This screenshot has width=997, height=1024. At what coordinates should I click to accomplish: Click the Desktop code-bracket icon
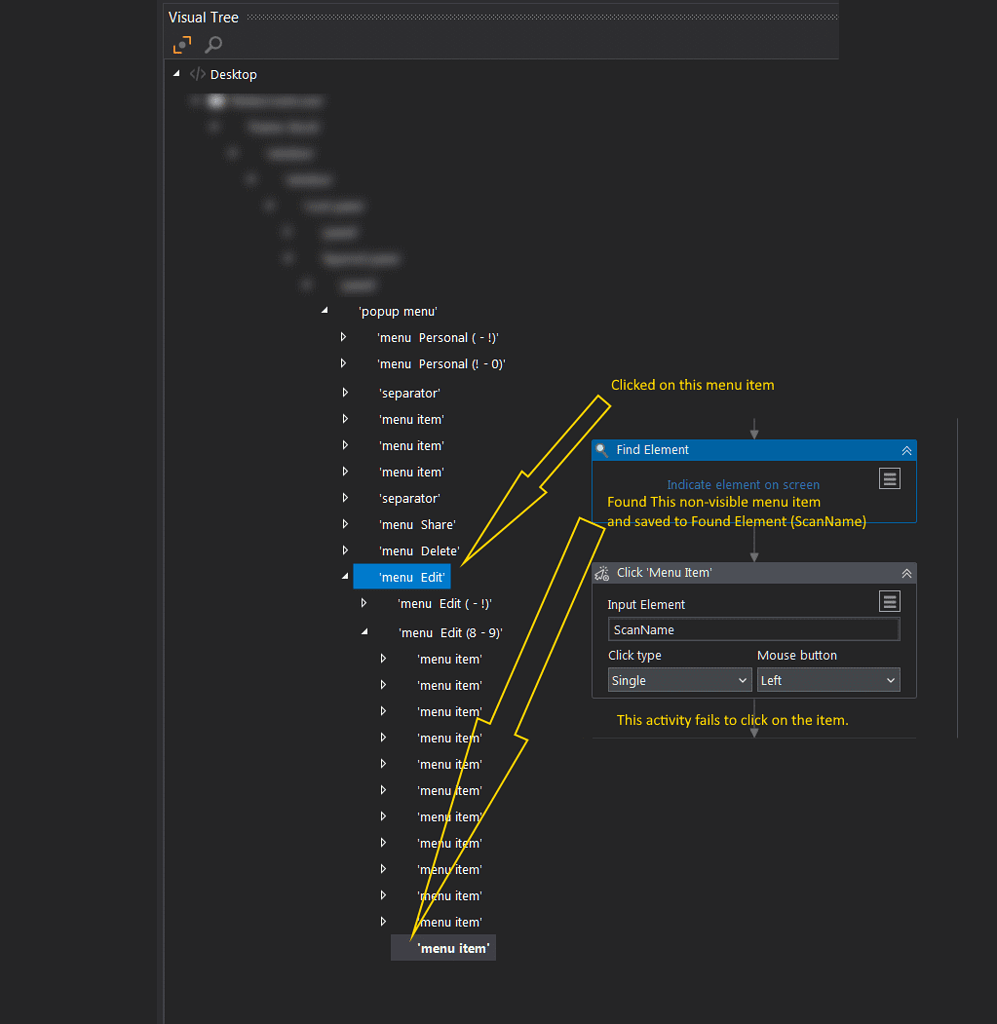point(198,74)
